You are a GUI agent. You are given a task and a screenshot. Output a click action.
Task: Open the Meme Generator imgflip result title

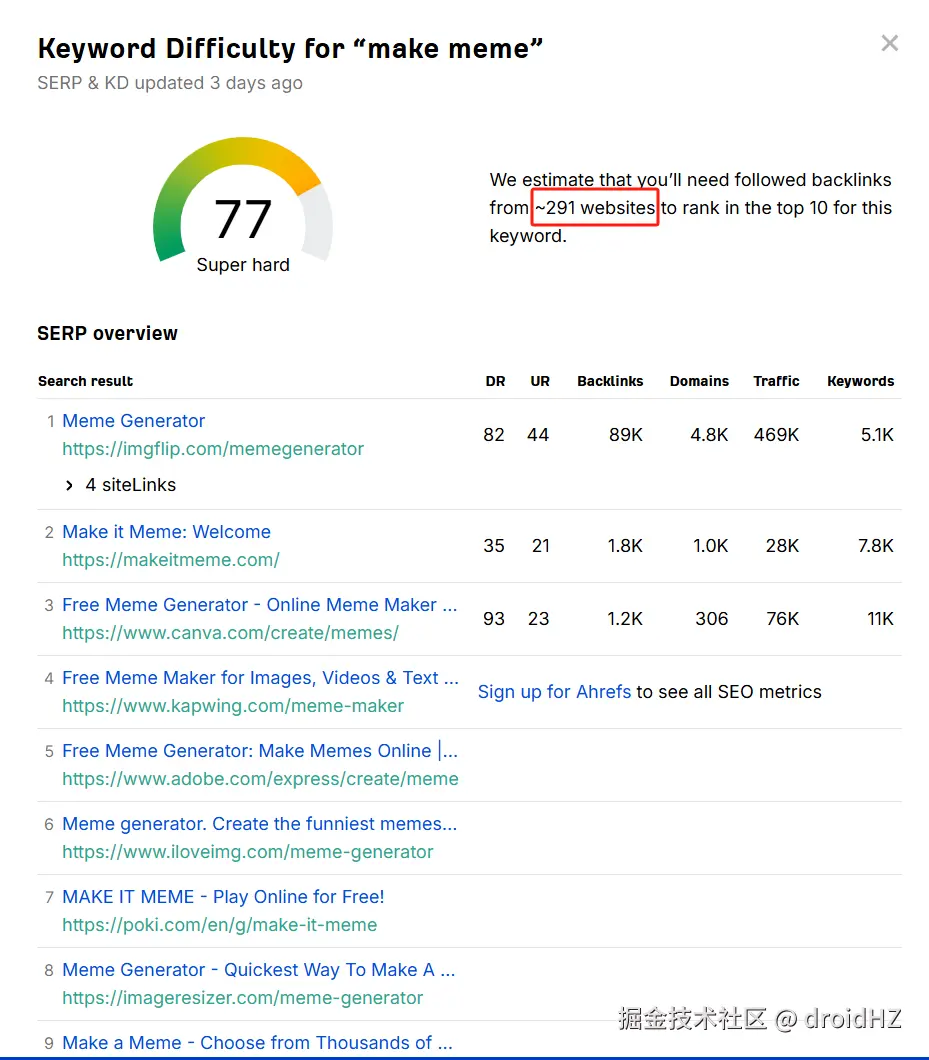[133, 420]
